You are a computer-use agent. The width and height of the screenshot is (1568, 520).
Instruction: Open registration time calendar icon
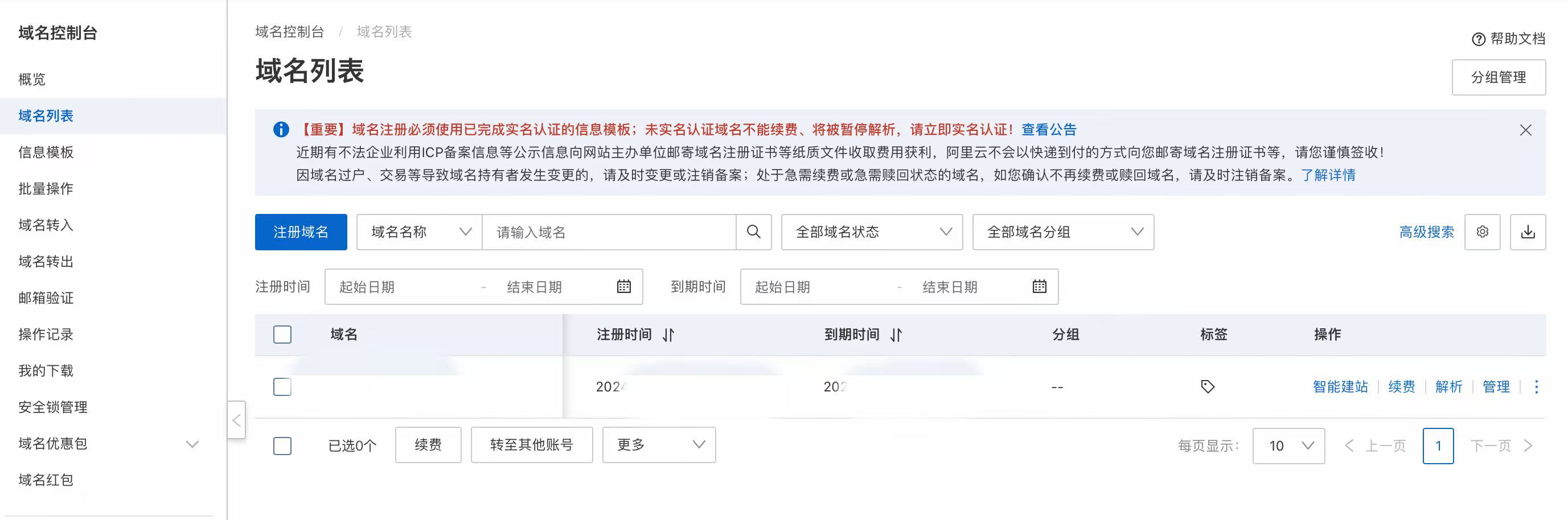click(x=624, y=287)
